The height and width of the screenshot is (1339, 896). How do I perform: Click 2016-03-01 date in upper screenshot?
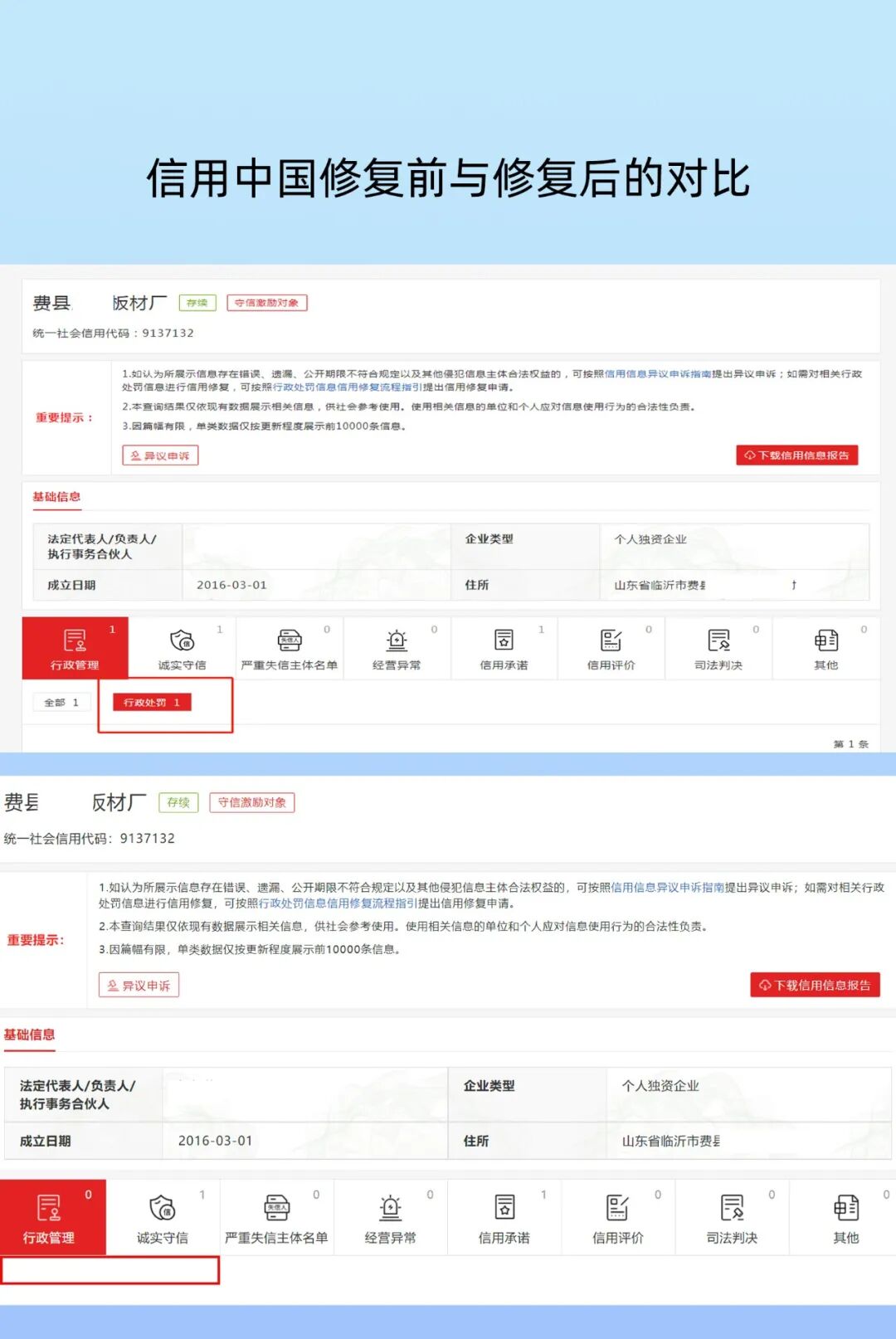pyautogui.click(x=231, y=585)
